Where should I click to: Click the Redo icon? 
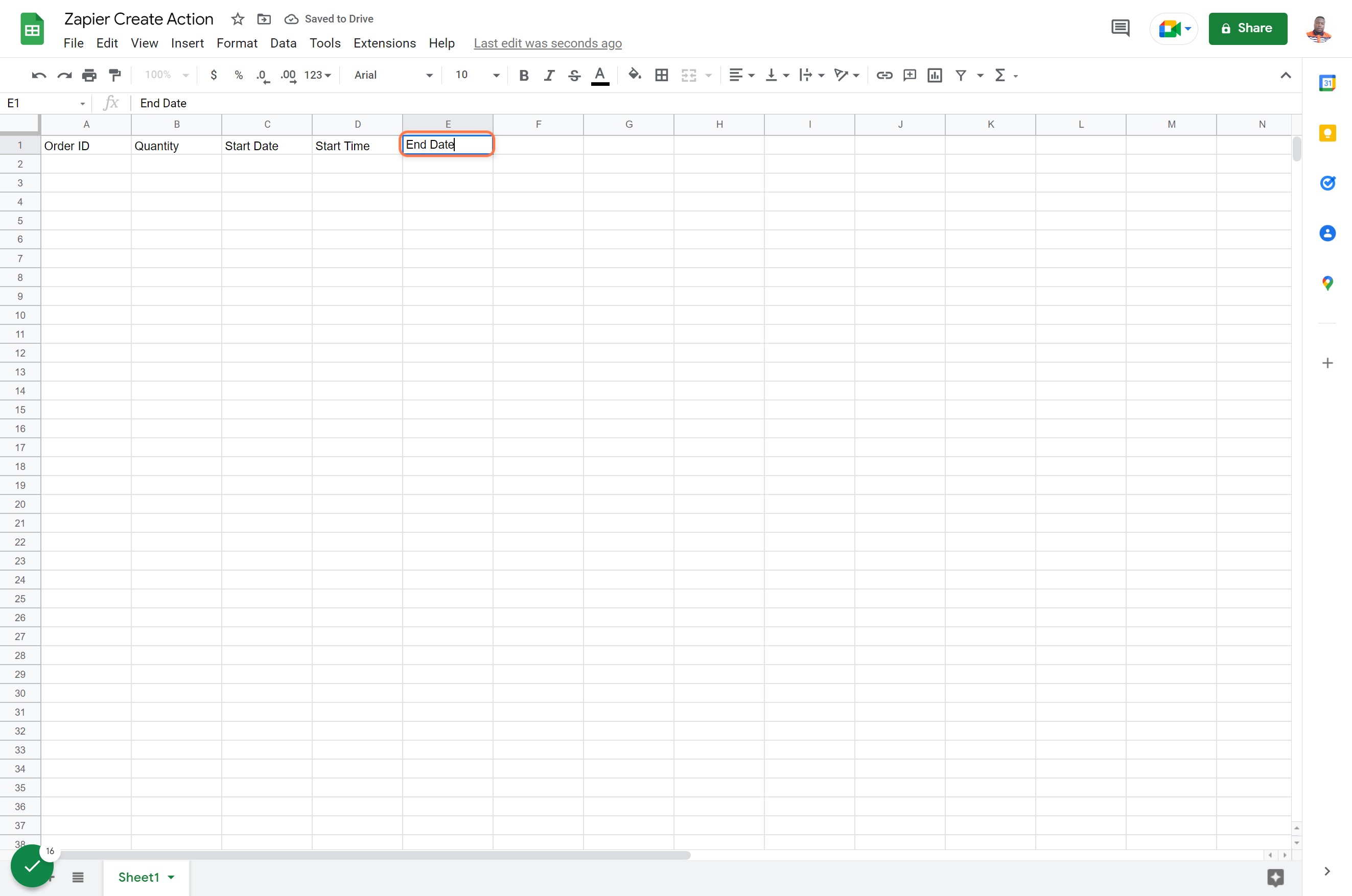coord(64,75)
